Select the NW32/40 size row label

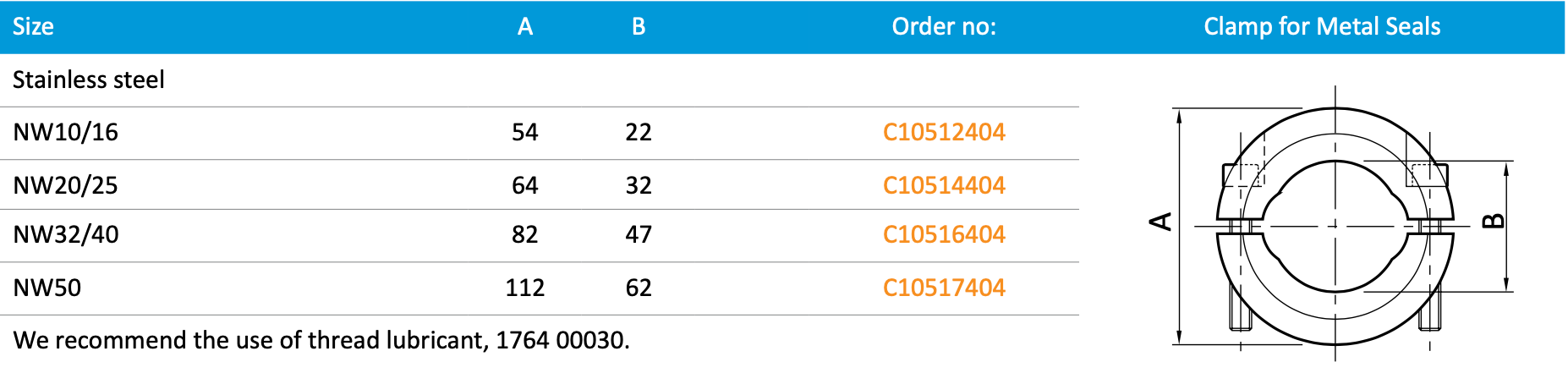pos(66,234)
